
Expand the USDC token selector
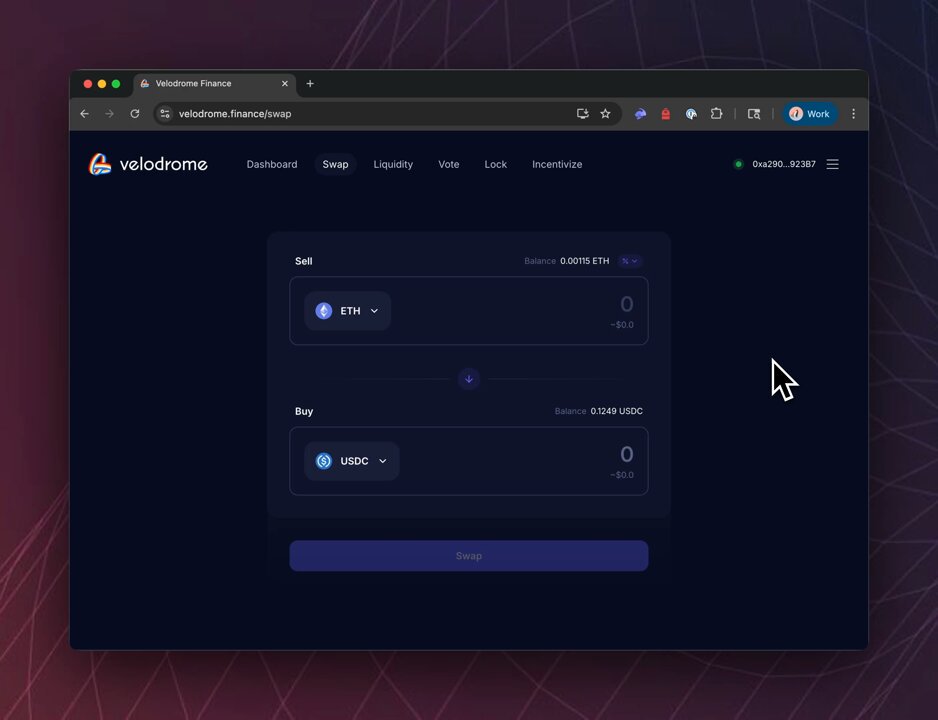(x=352, y=461)
